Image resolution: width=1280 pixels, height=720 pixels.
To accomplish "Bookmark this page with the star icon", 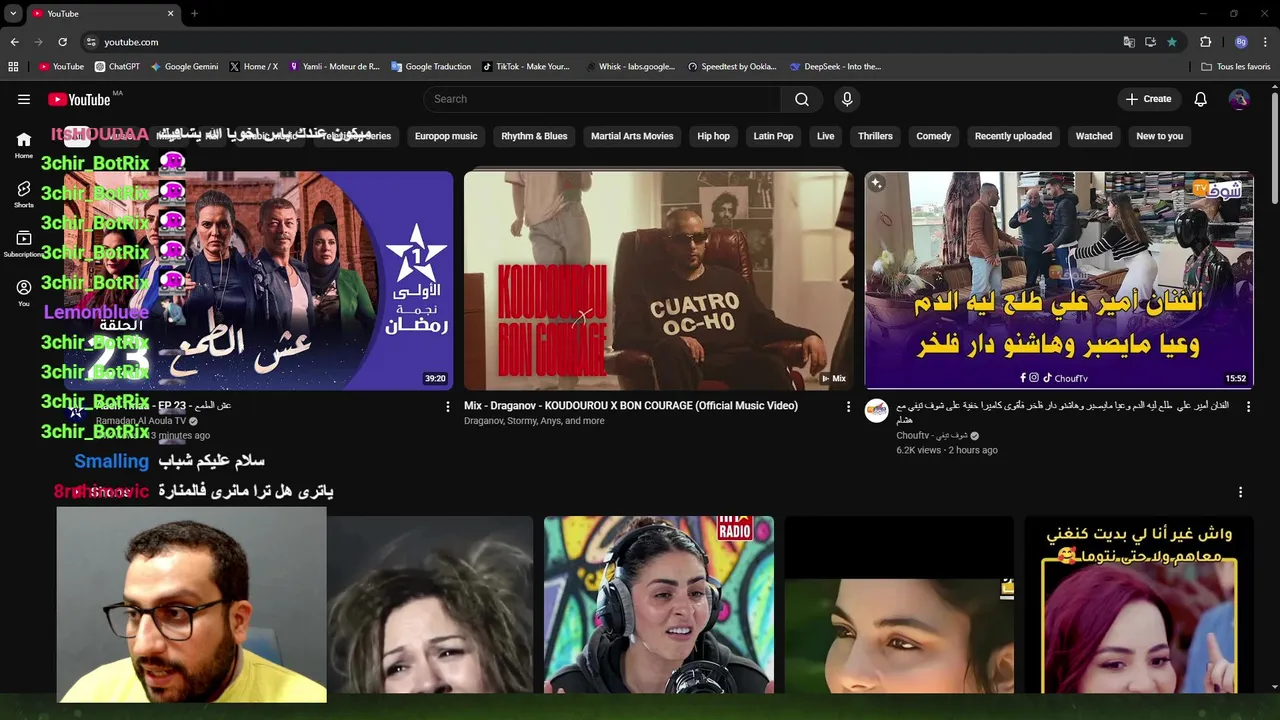I will coord(1172,42).
